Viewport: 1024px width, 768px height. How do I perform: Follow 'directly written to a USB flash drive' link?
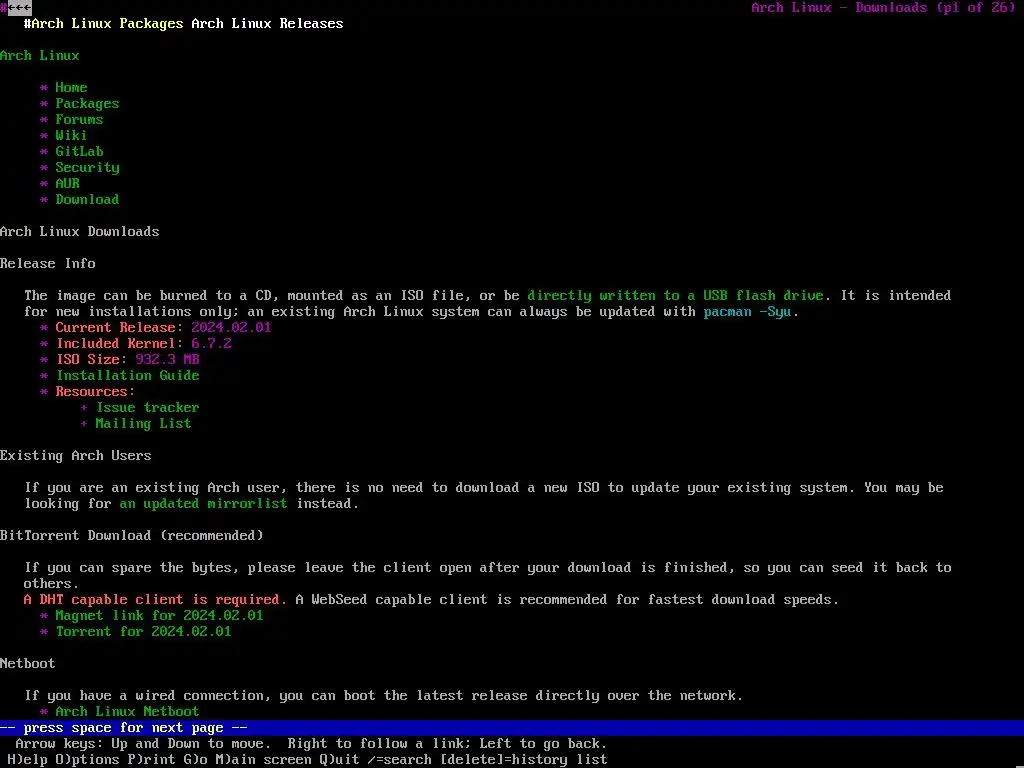(675, 295)
